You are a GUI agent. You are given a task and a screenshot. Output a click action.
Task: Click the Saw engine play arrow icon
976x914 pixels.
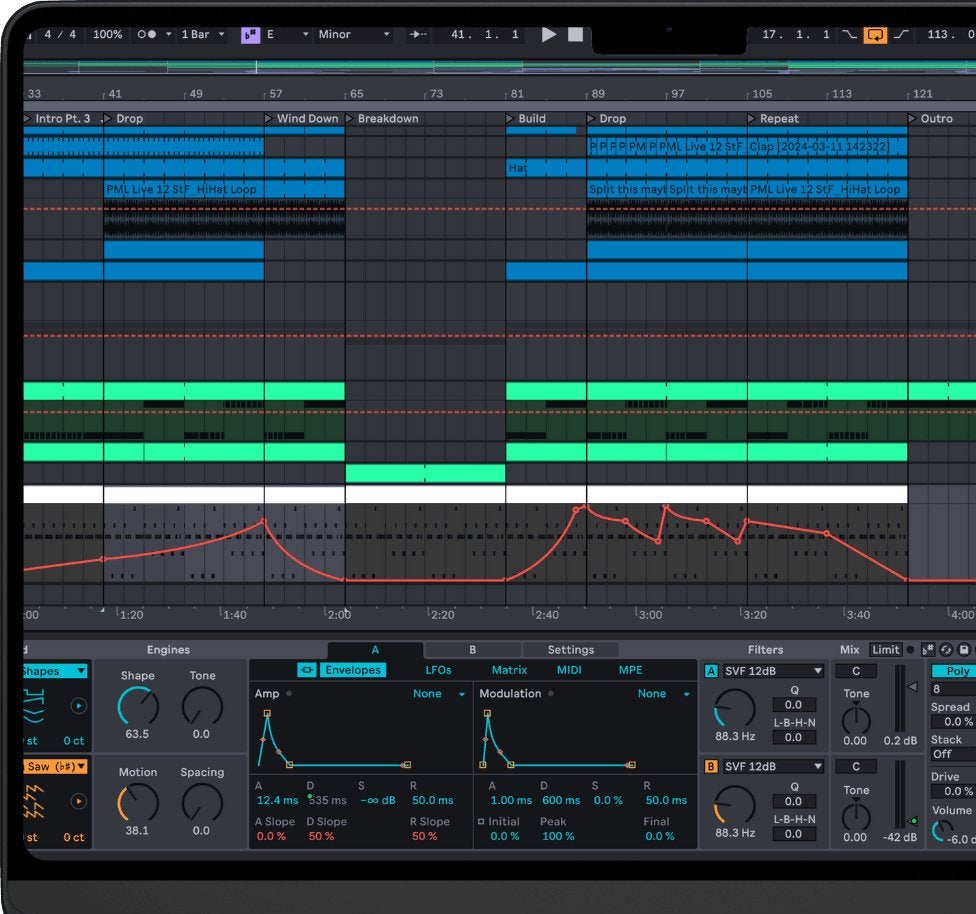tap(78, 801)
